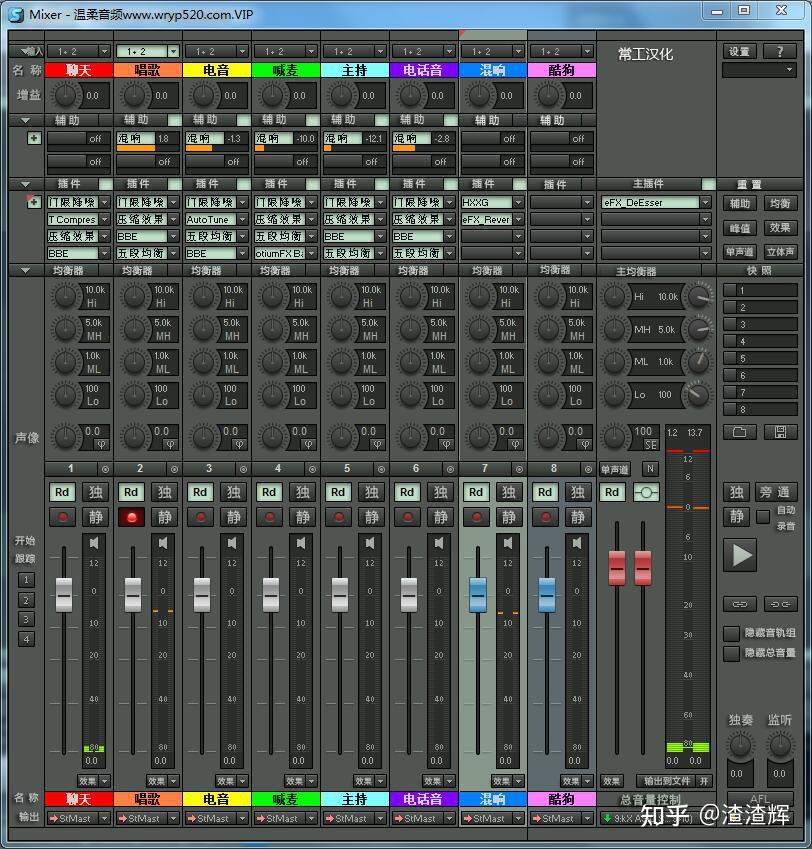
Task: Collapse the 均衡器 section triangle
Action: coord(25,270)
